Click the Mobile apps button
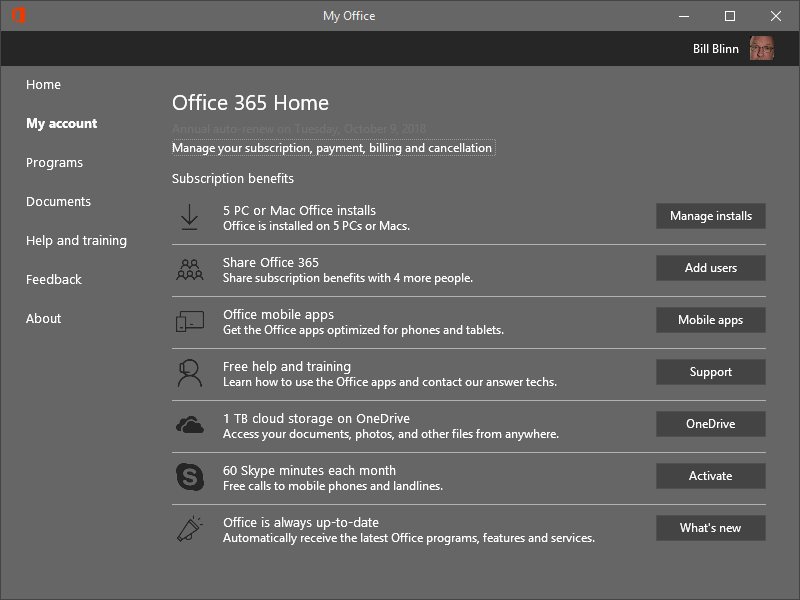The width and height of the screenshot is (800, 600). click(711, 320)
